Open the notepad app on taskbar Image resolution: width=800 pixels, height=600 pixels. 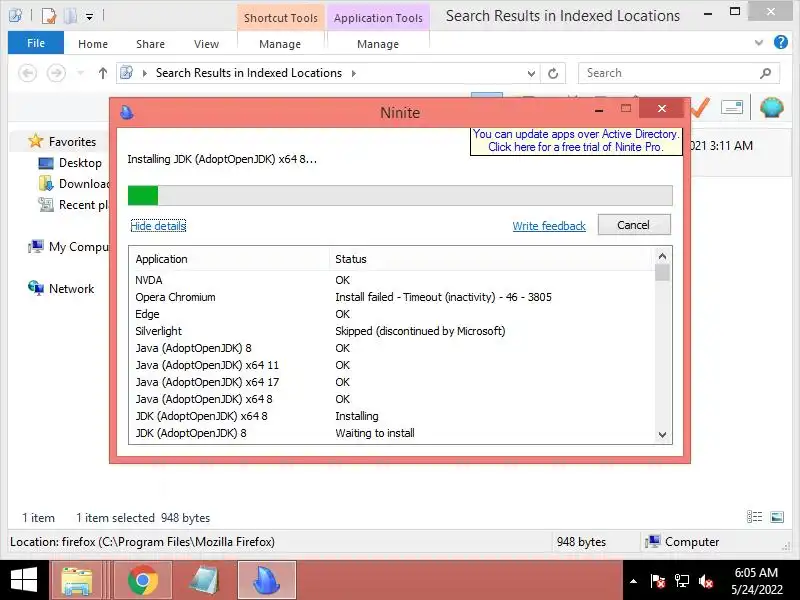(205, 580)
